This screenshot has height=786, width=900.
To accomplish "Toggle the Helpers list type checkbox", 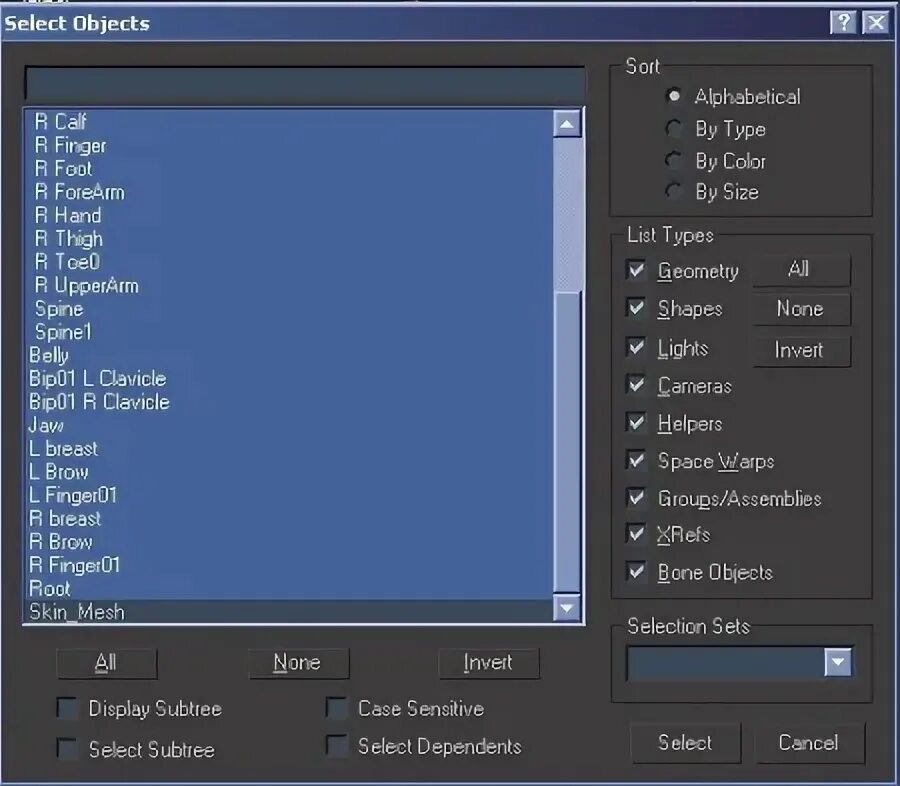I will coord(636,423).
